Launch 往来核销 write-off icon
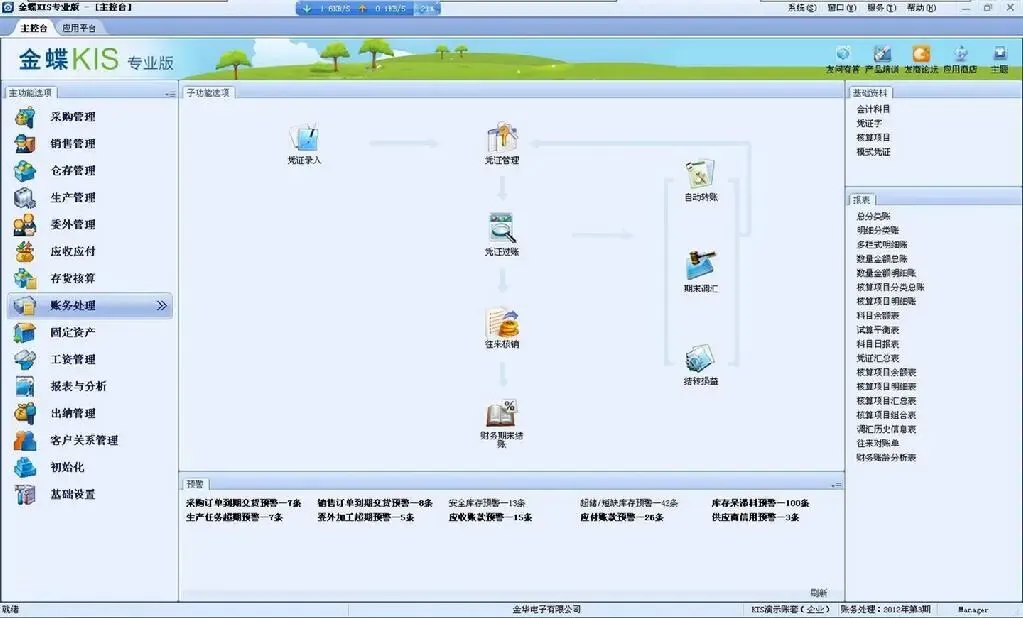 (502, 322)
